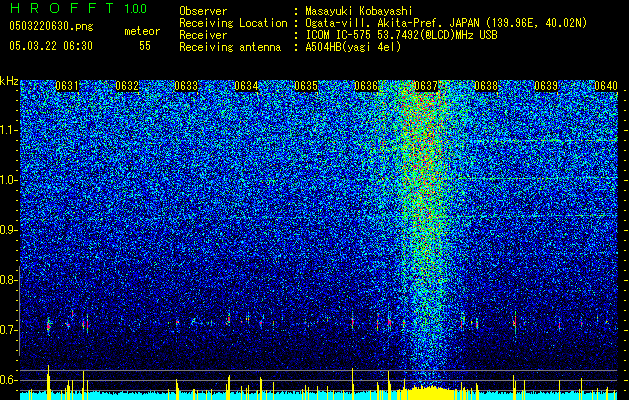Click the date 05.03.22 06:30
The image size is (629, 400).
[51, 46]
